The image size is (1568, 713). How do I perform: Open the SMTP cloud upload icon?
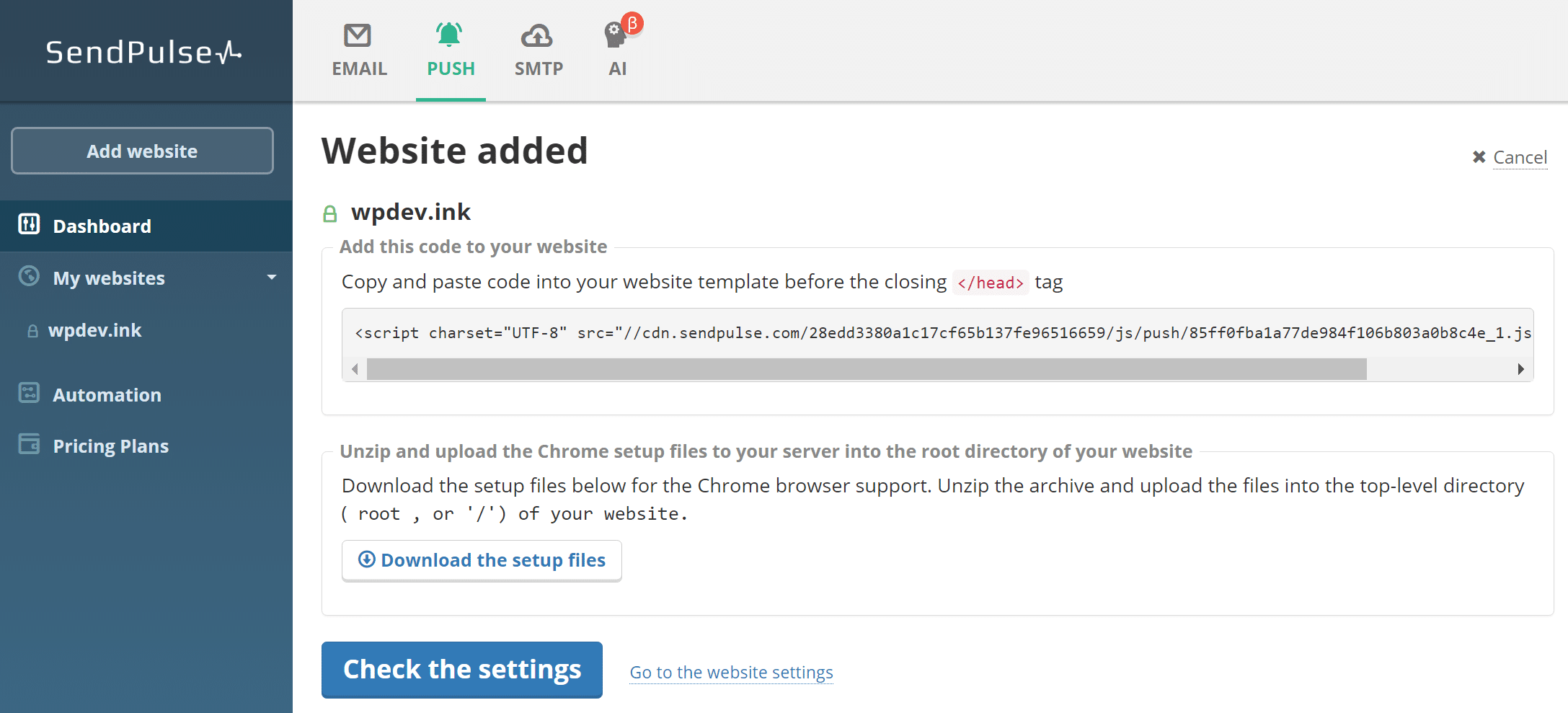(537, 35)
